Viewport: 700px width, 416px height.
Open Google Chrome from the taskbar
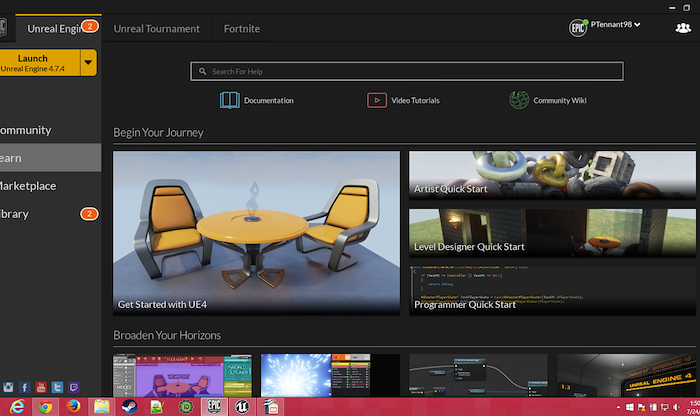(45, 407)
